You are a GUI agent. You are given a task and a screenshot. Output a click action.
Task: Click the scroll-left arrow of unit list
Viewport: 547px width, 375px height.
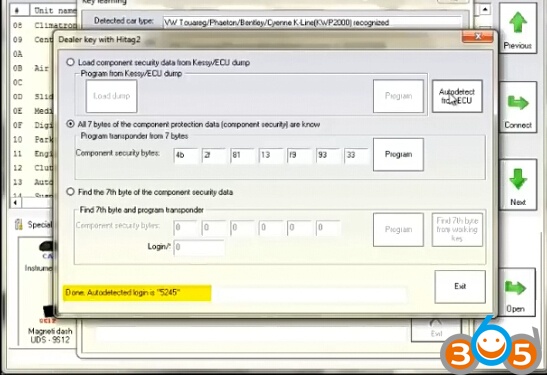(15, 202)
